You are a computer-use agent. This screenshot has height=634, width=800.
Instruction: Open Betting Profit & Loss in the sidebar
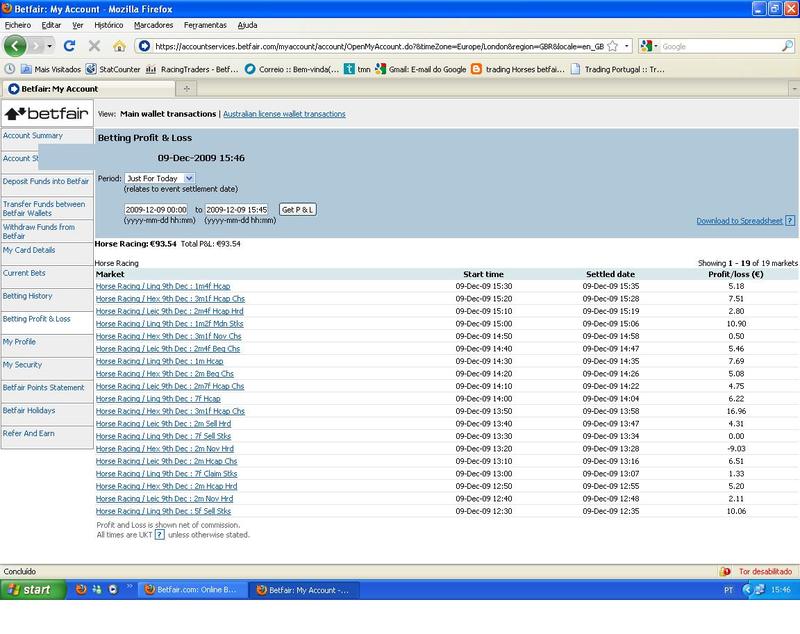coord(37,319)
